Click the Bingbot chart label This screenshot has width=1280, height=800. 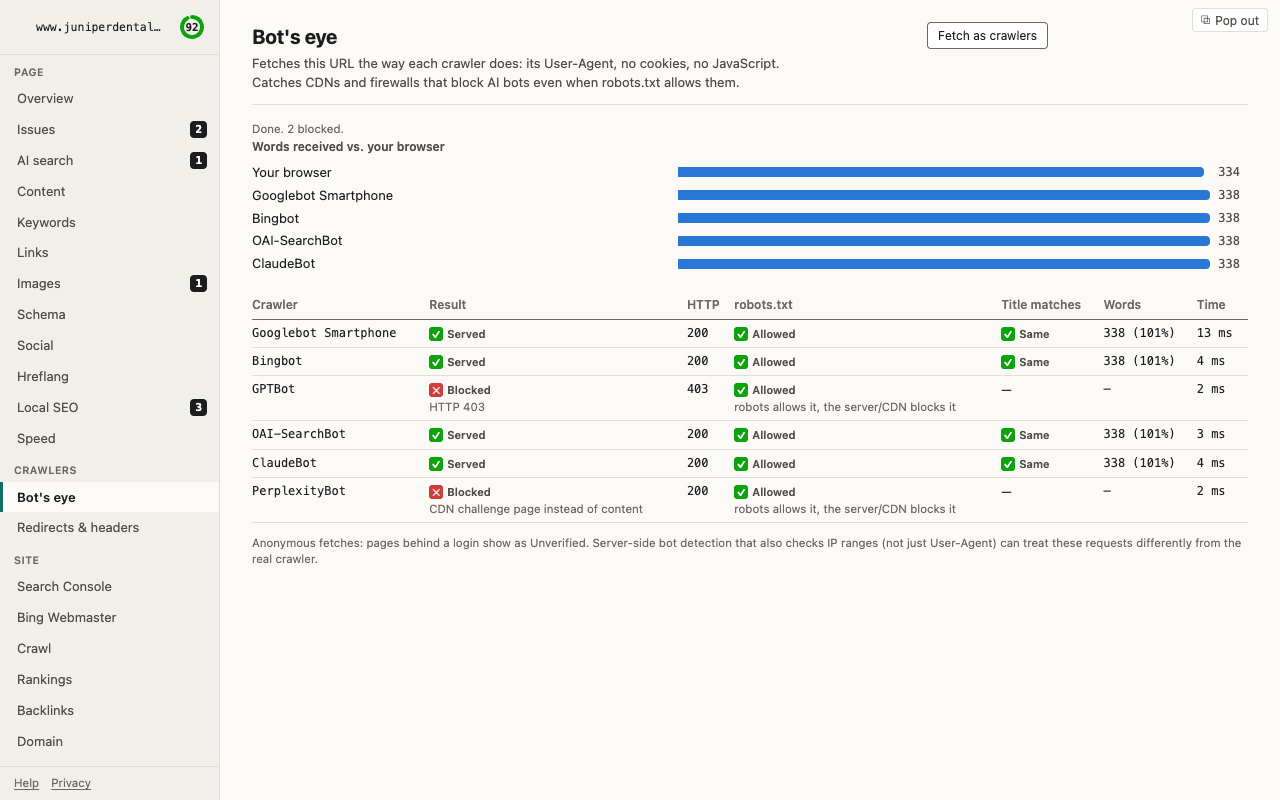tap(276, 218)
